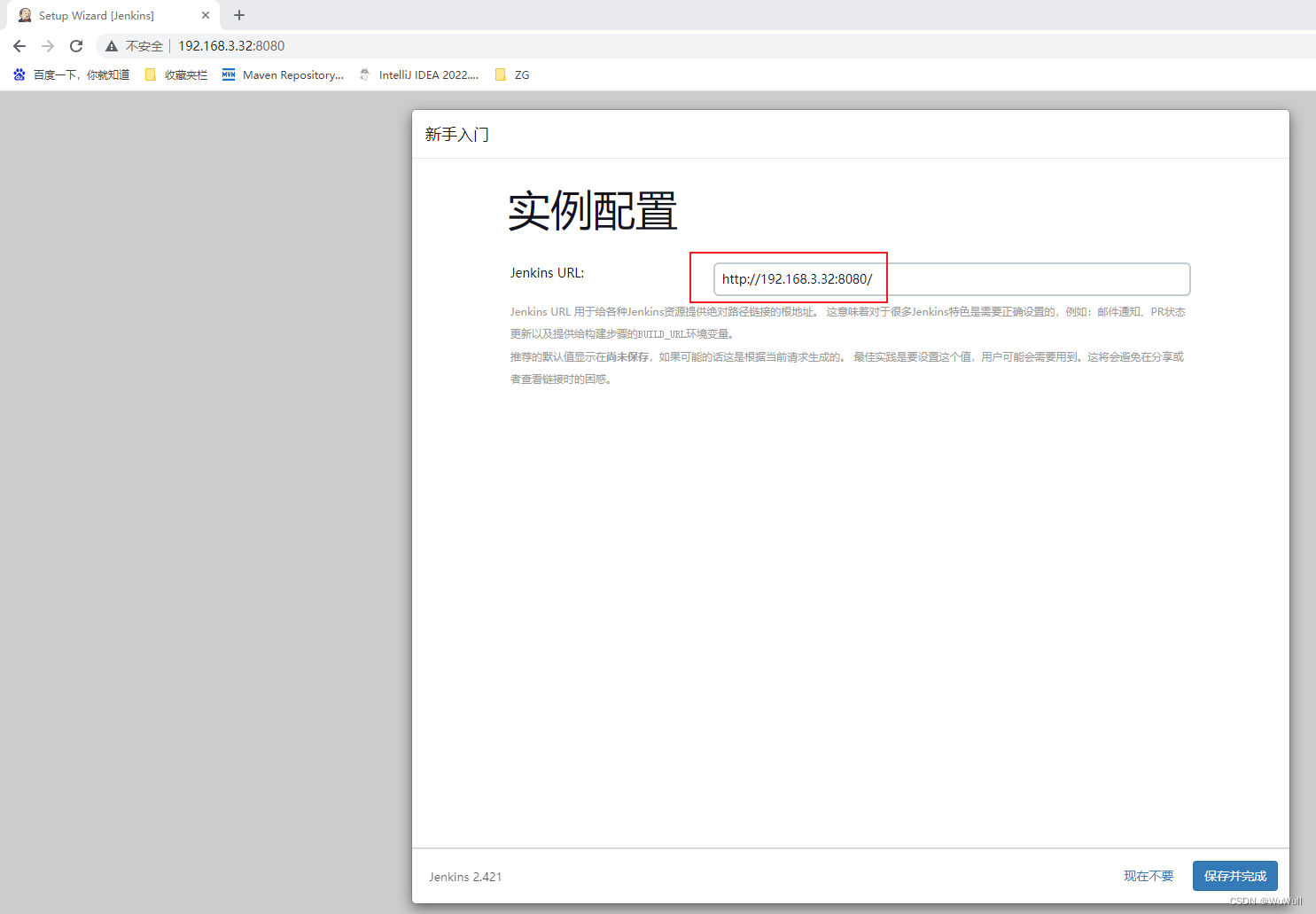Open the 收藏夹栏 bookmark folder
Viewport: 1316px width, 914px height.
click(176, 75)
